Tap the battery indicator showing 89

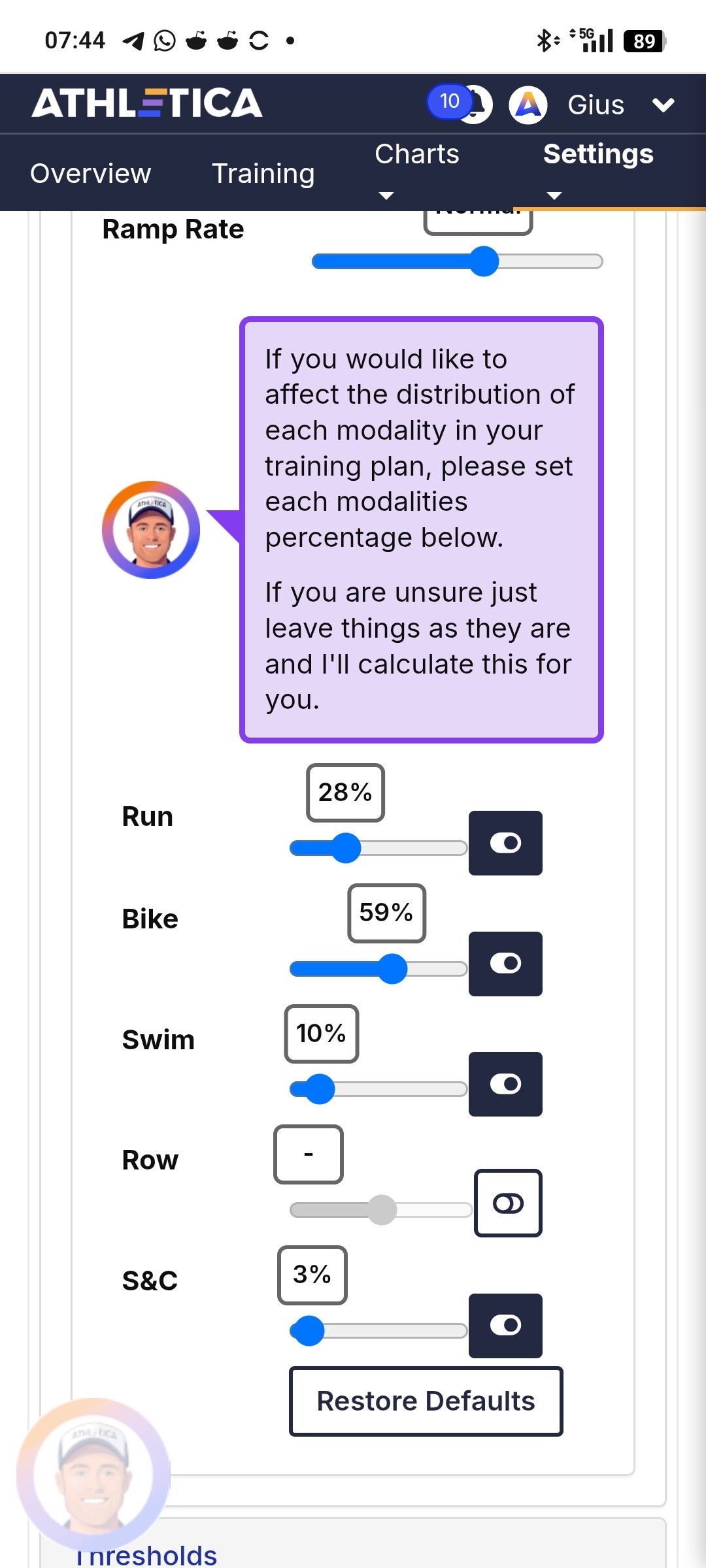click(645, 41)
